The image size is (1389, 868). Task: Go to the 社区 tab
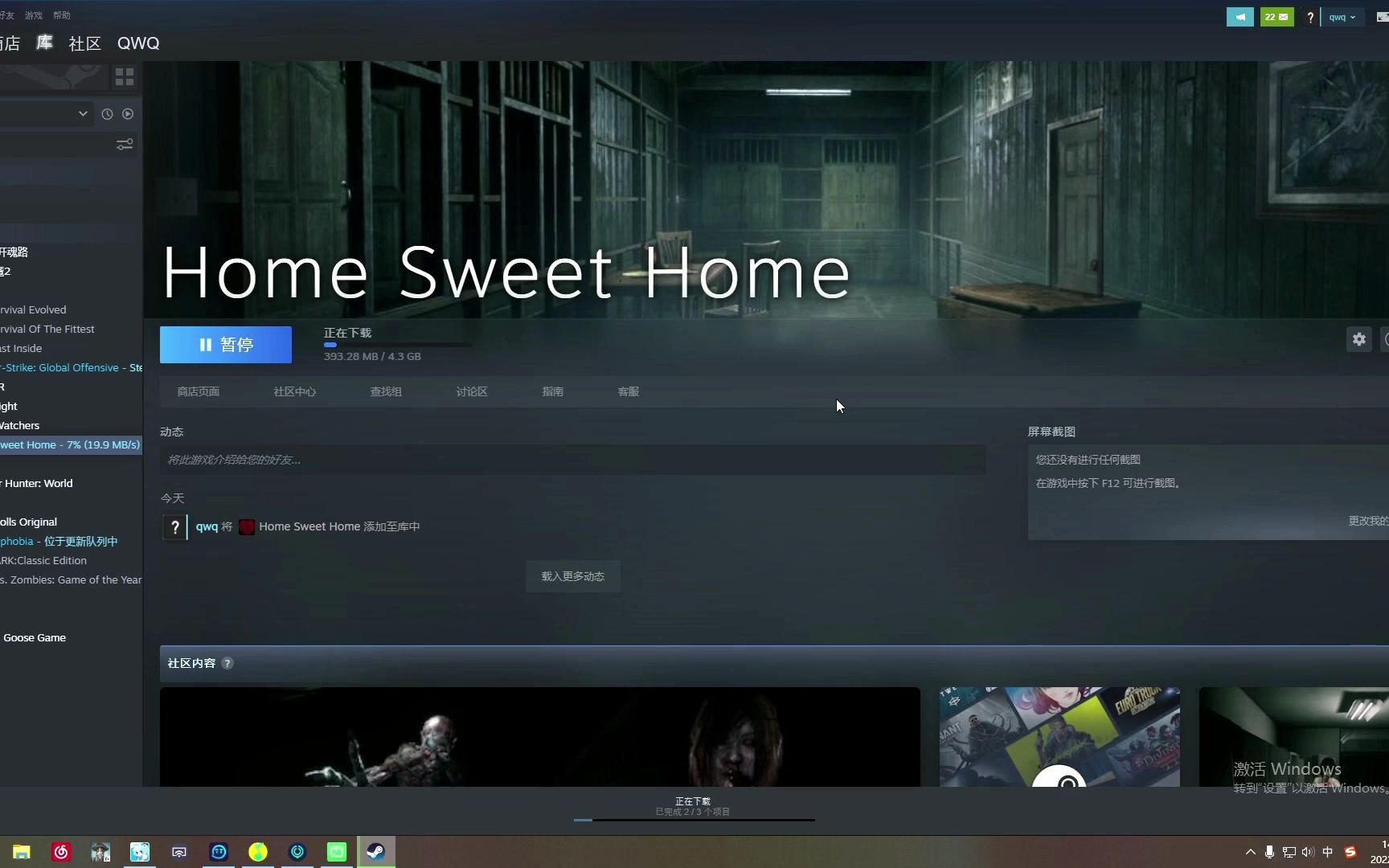(x=84, y=43)
